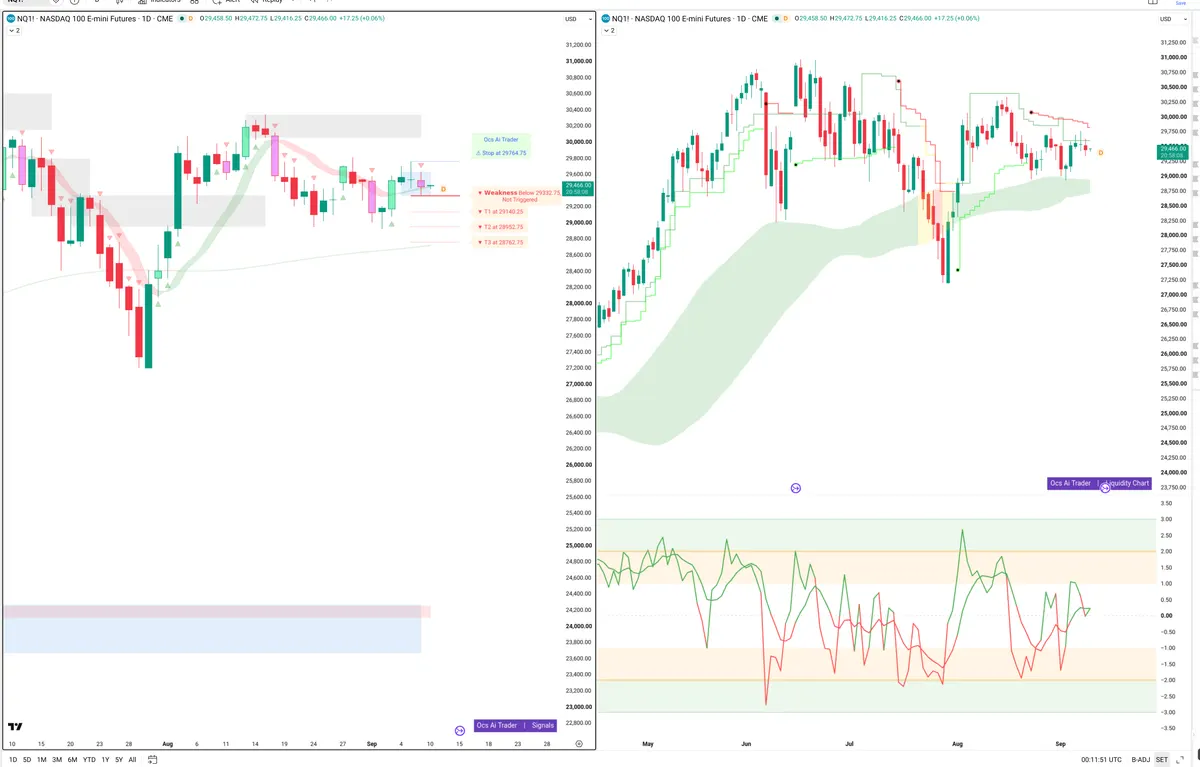The image size is (1200, 767).
Task: Click right chart current price label 29,466.00
Action: [x=1171, y=152]
